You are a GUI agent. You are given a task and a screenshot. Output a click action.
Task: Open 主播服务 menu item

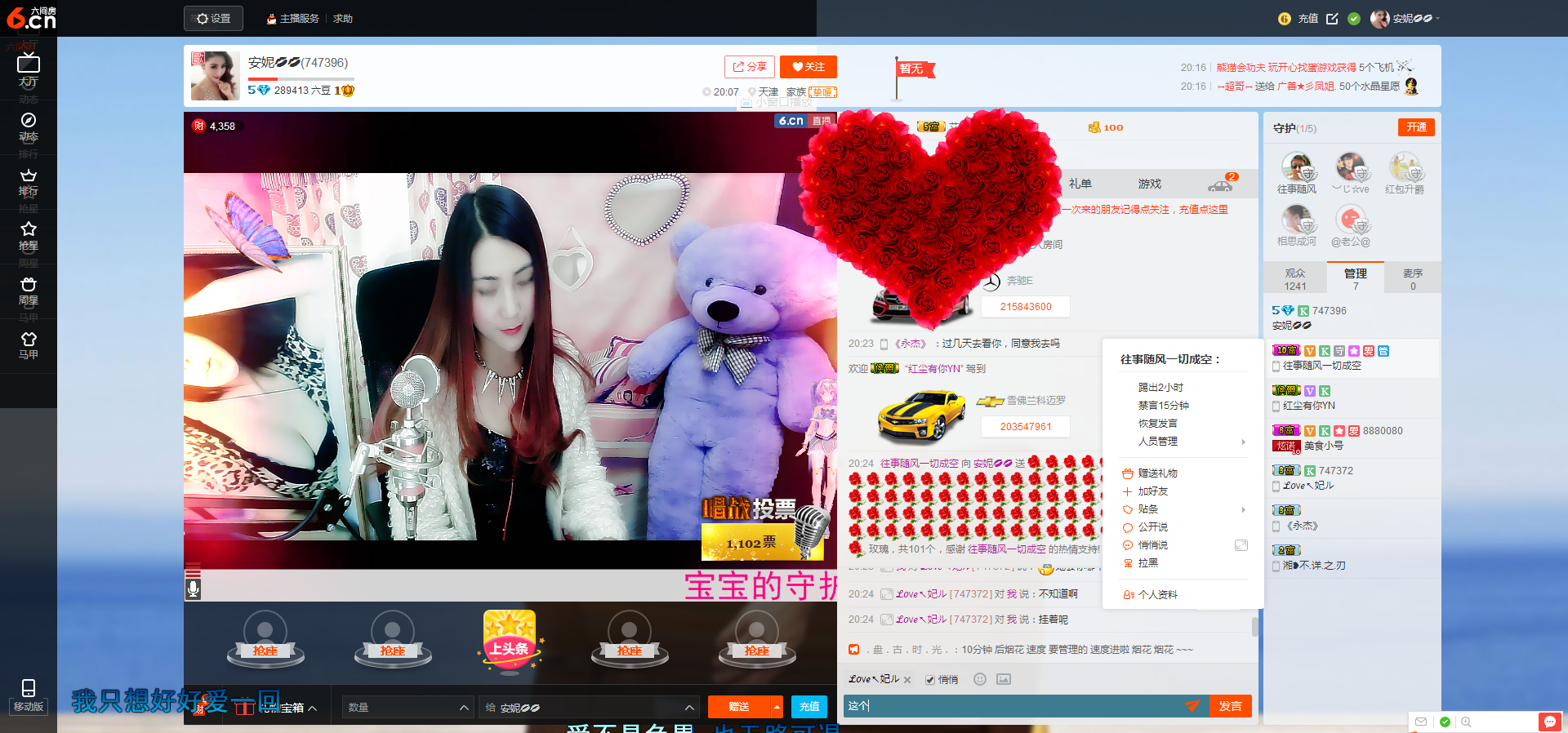tap(293, 19)
